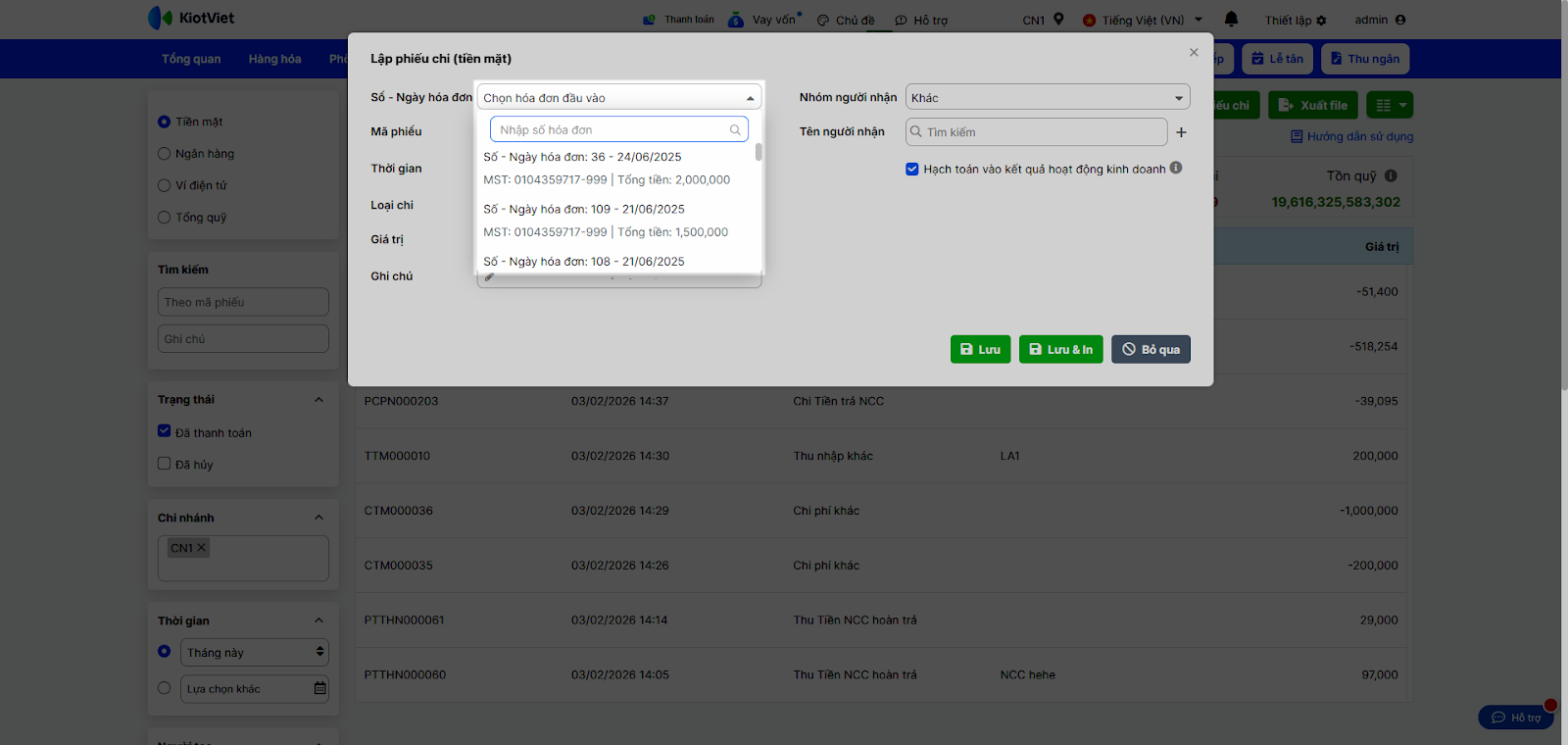This screenshot has width=1568, height=745.
Task: Click the branch location pin icon
Action: 1058,19
